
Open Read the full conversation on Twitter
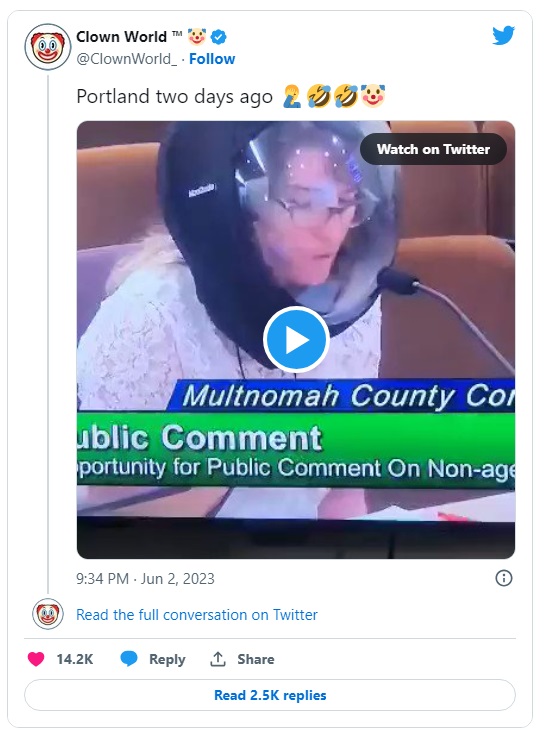(197, 615)
